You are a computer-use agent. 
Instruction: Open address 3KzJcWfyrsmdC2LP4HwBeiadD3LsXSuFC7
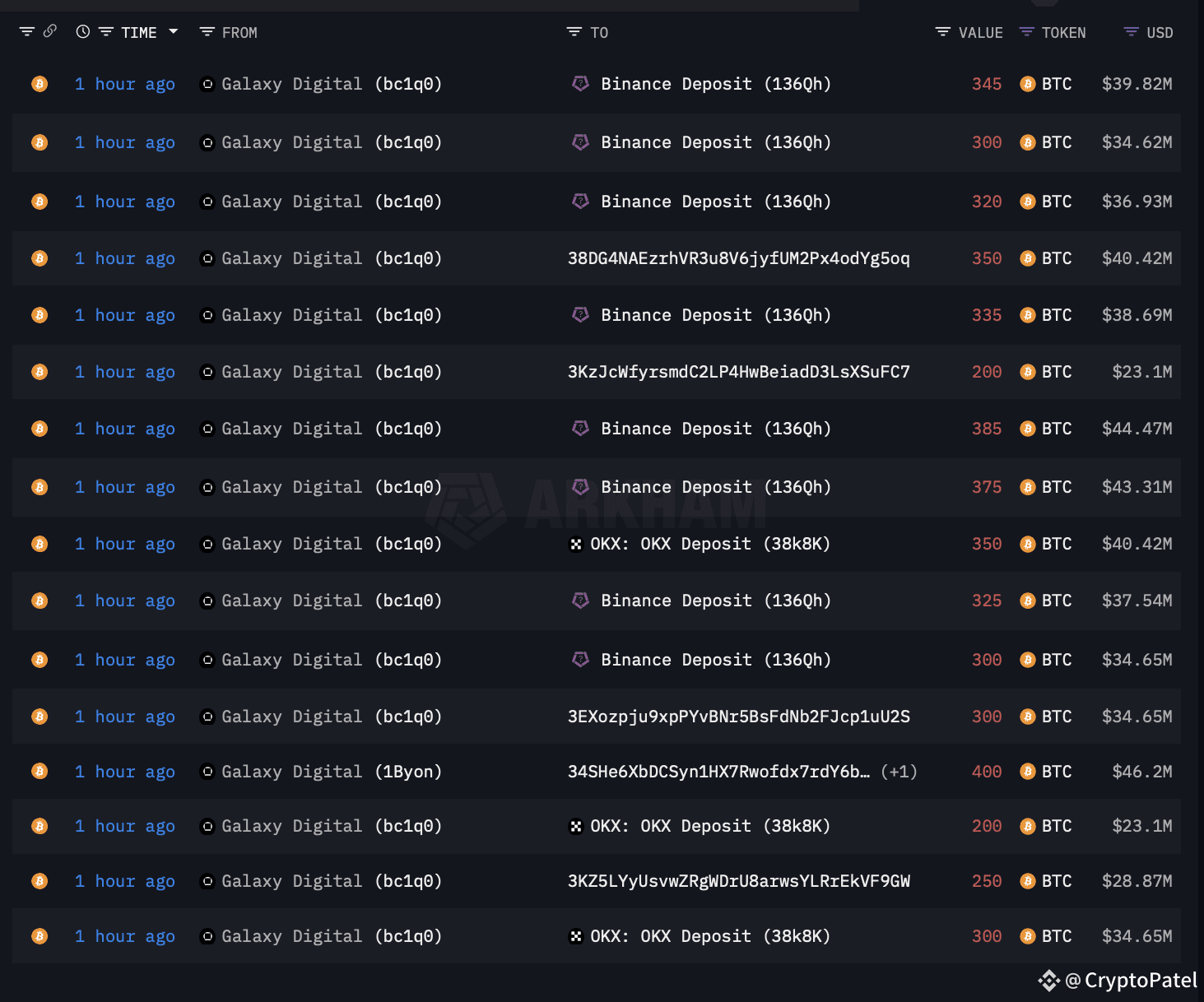click(739, 372)
